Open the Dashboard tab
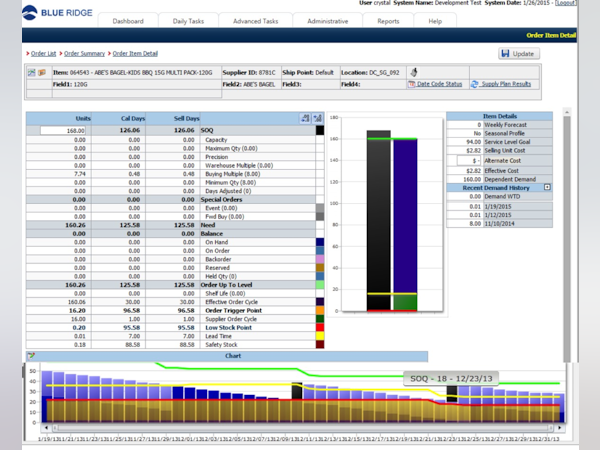 click(x=128, y=21)
